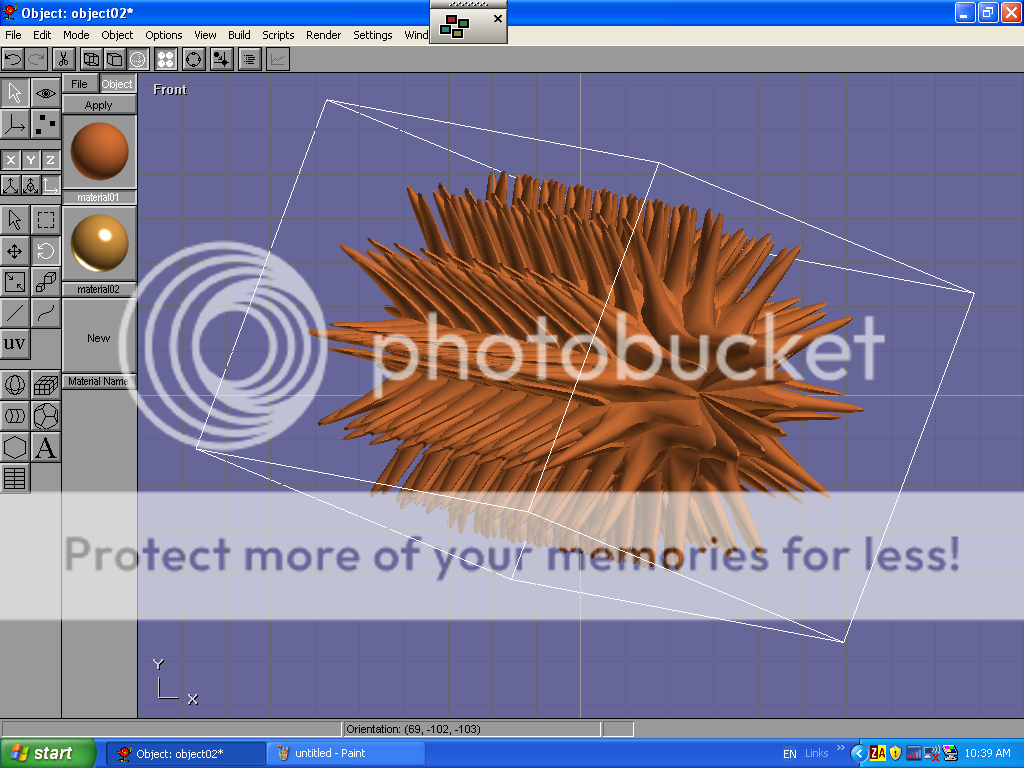Click the Redo toolbar icon
Viewport: 1024px width, 768px height.
(37, 59)
